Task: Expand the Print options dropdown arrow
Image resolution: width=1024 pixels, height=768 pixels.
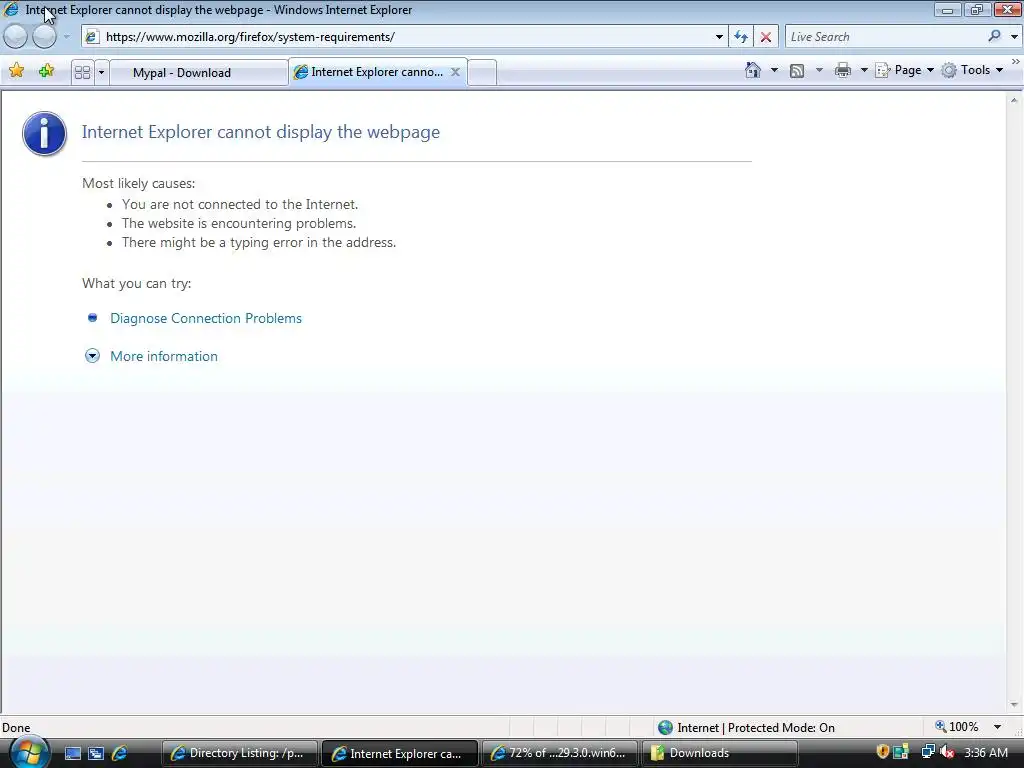Action: pos(863,70)
